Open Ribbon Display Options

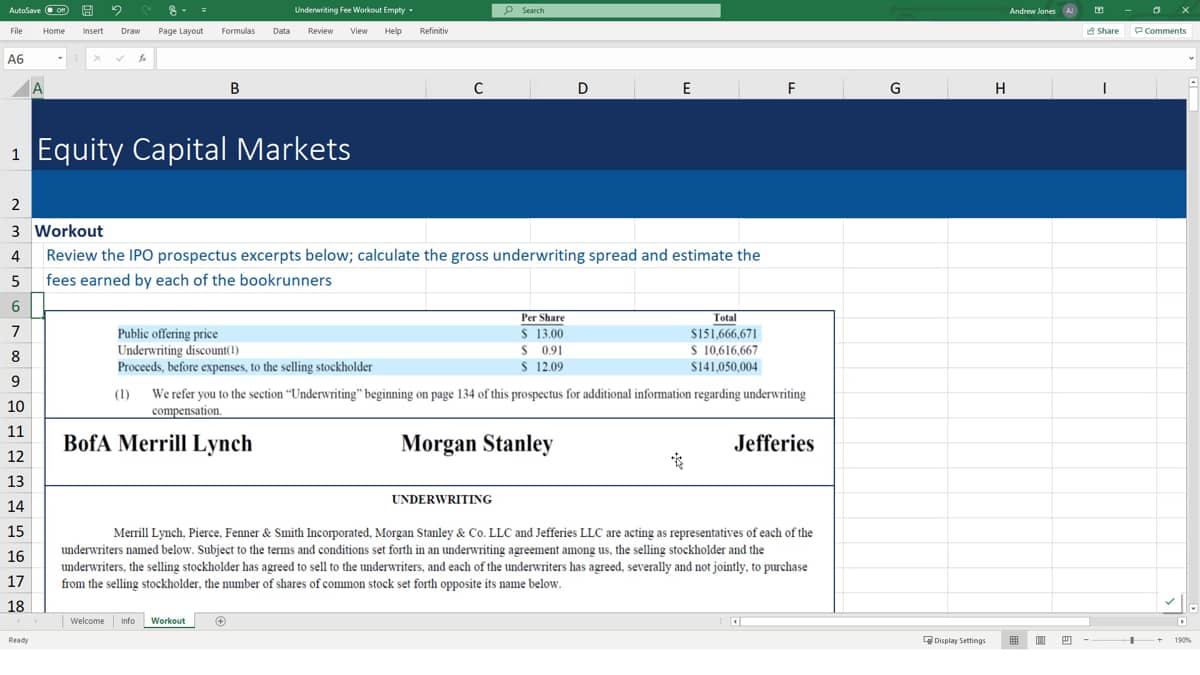(x=1100, y=10)
